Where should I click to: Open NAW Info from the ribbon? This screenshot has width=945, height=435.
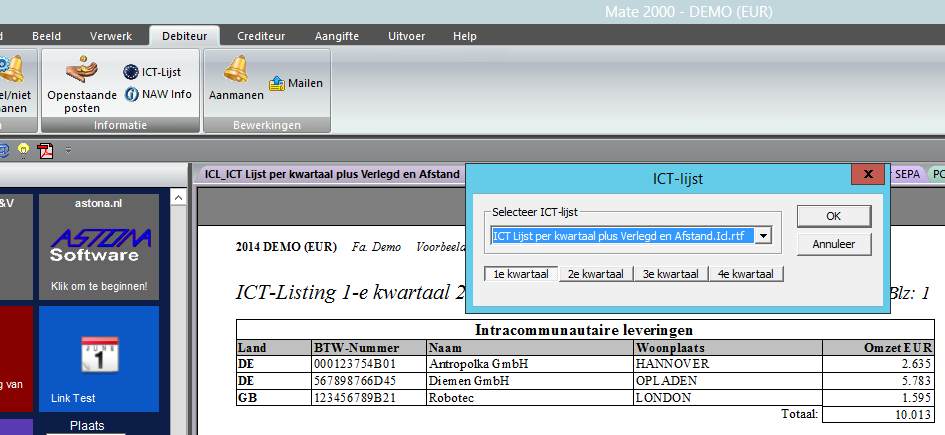158,94
